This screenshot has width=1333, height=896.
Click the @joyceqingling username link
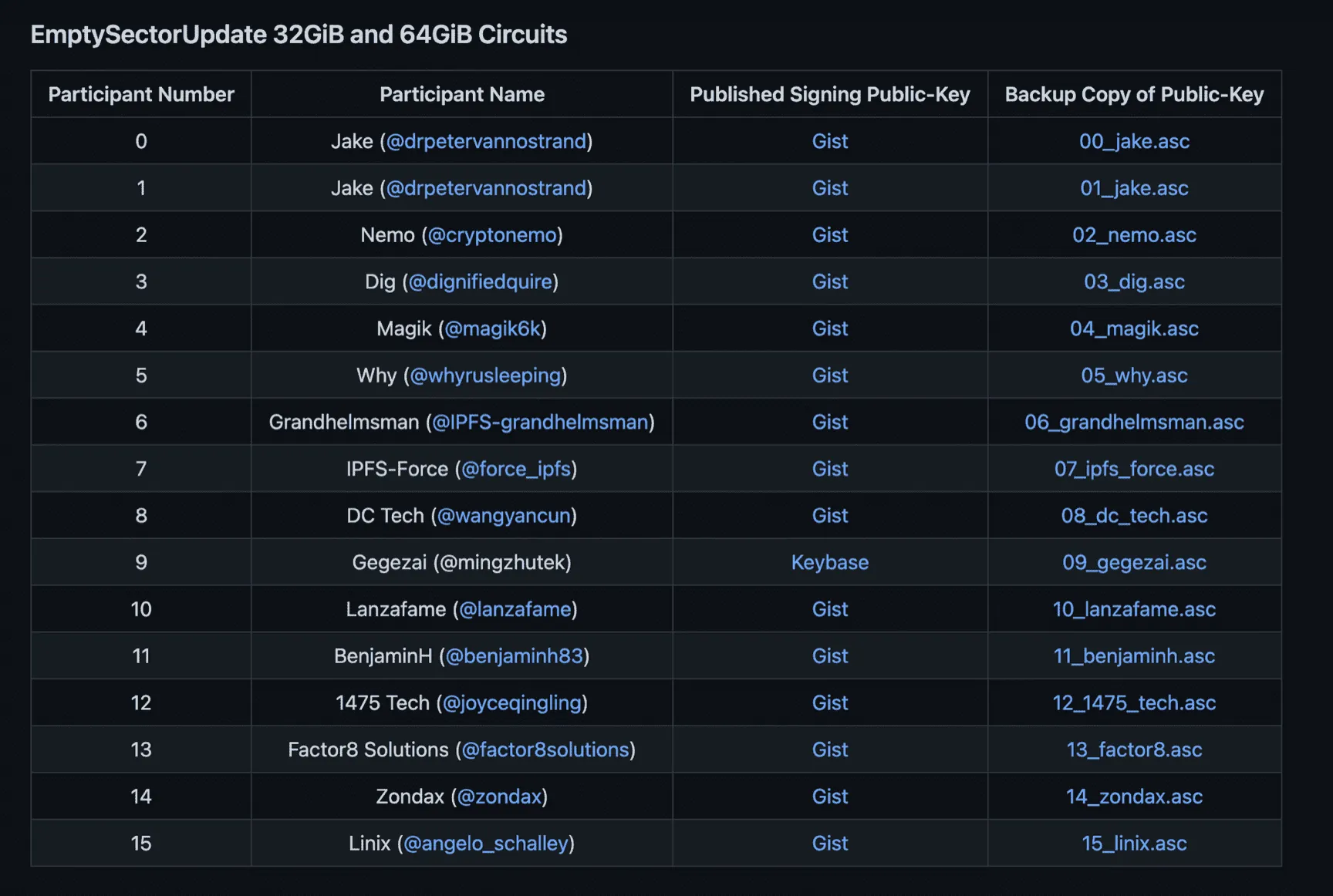[512, 703]
